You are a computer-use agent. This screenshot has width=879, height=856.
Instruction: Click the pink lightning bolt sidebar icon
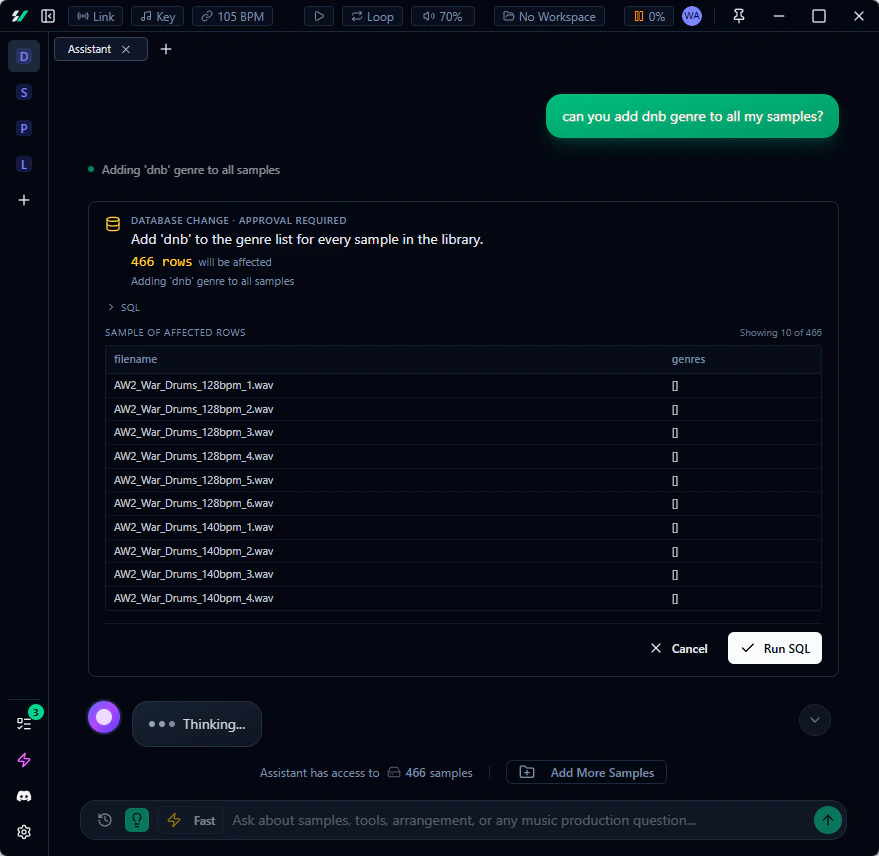coord(23,759)
